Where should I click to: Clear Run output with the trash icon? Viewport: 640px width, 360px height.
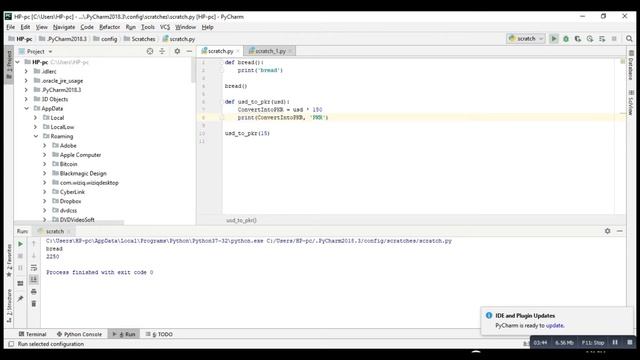point(34,304)
